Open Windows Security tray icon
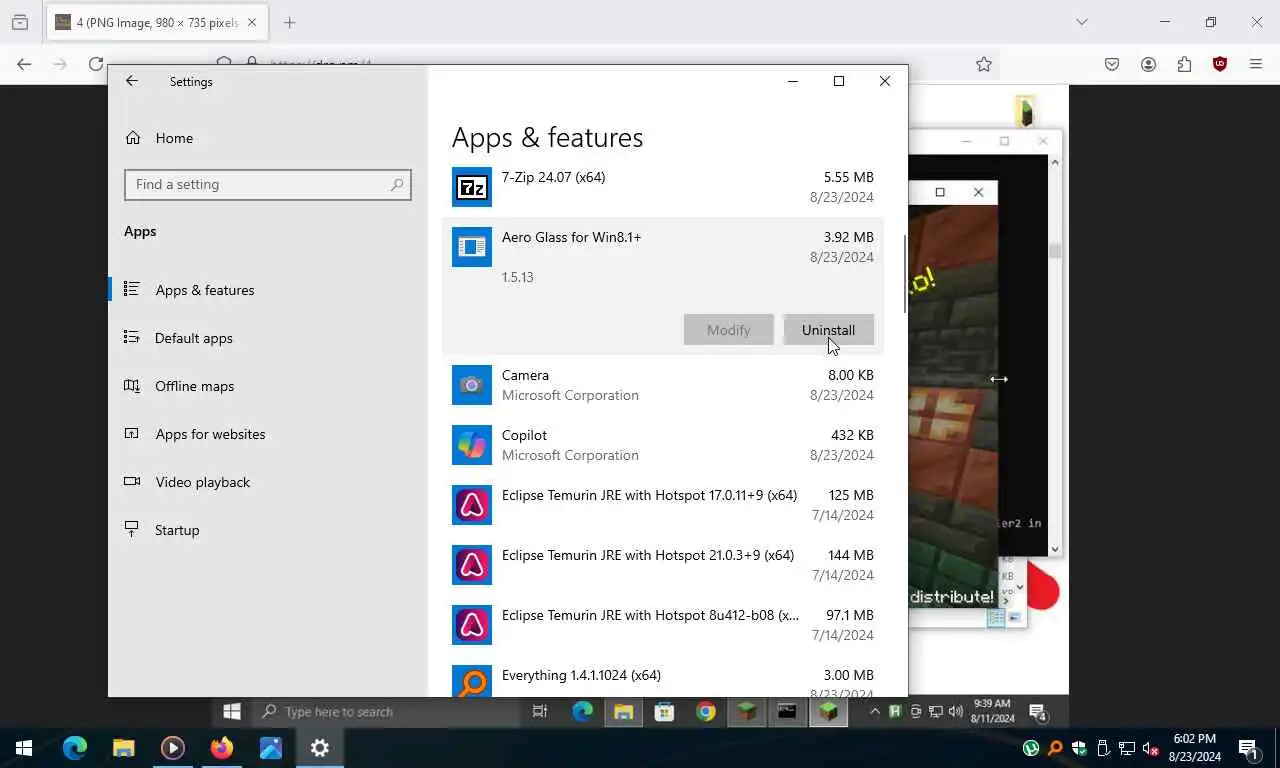Screen dimensions: 1280x768 pos(1079,748)
